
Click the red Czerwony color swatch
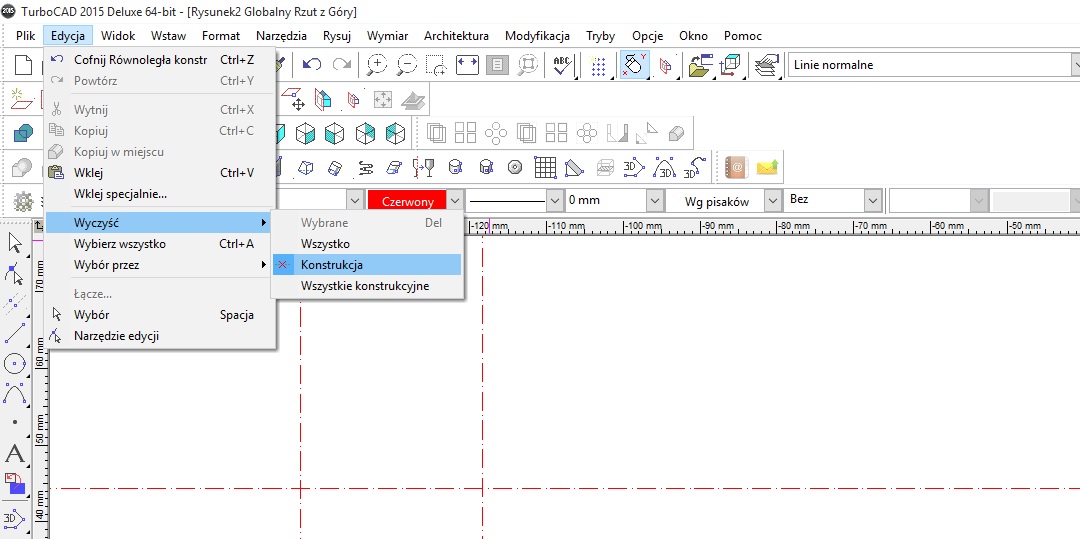click(x=407, y=201)
